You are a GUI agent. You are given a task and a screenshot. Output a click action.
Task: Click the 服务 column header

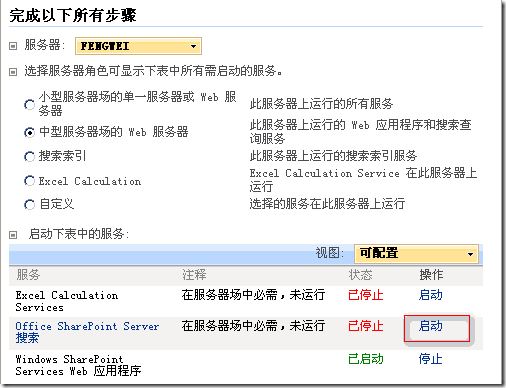(28, 275)
